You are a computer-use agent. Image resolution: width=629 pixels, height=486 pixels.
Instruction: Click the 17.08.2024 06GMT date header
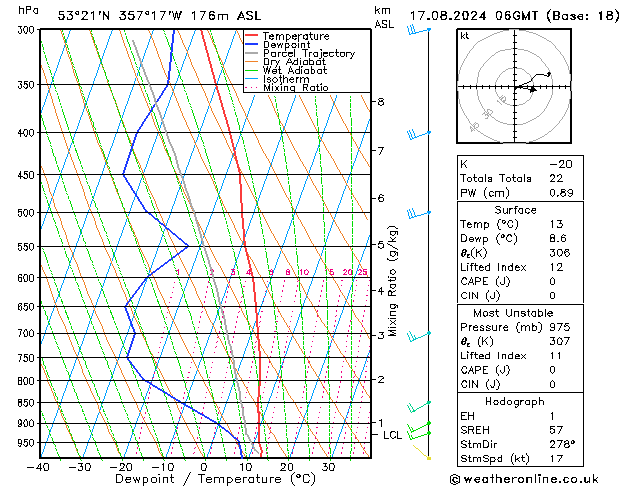473,16
